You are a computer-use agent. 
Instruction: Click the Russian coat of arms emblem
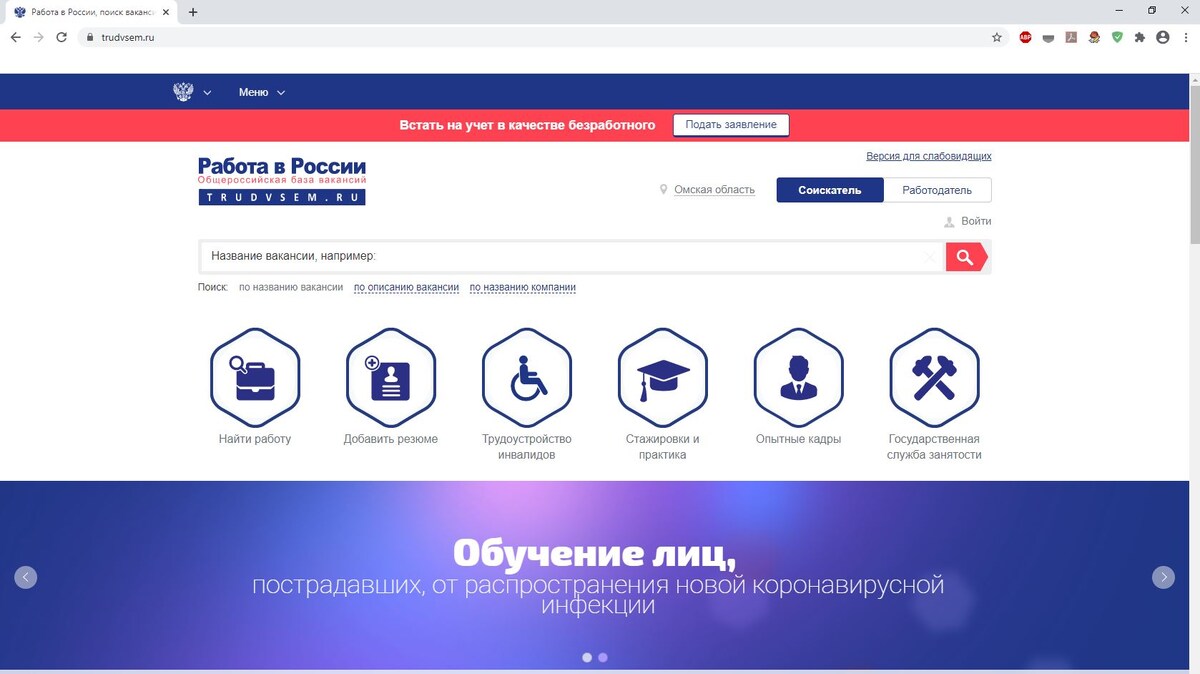tap(183, 92)
